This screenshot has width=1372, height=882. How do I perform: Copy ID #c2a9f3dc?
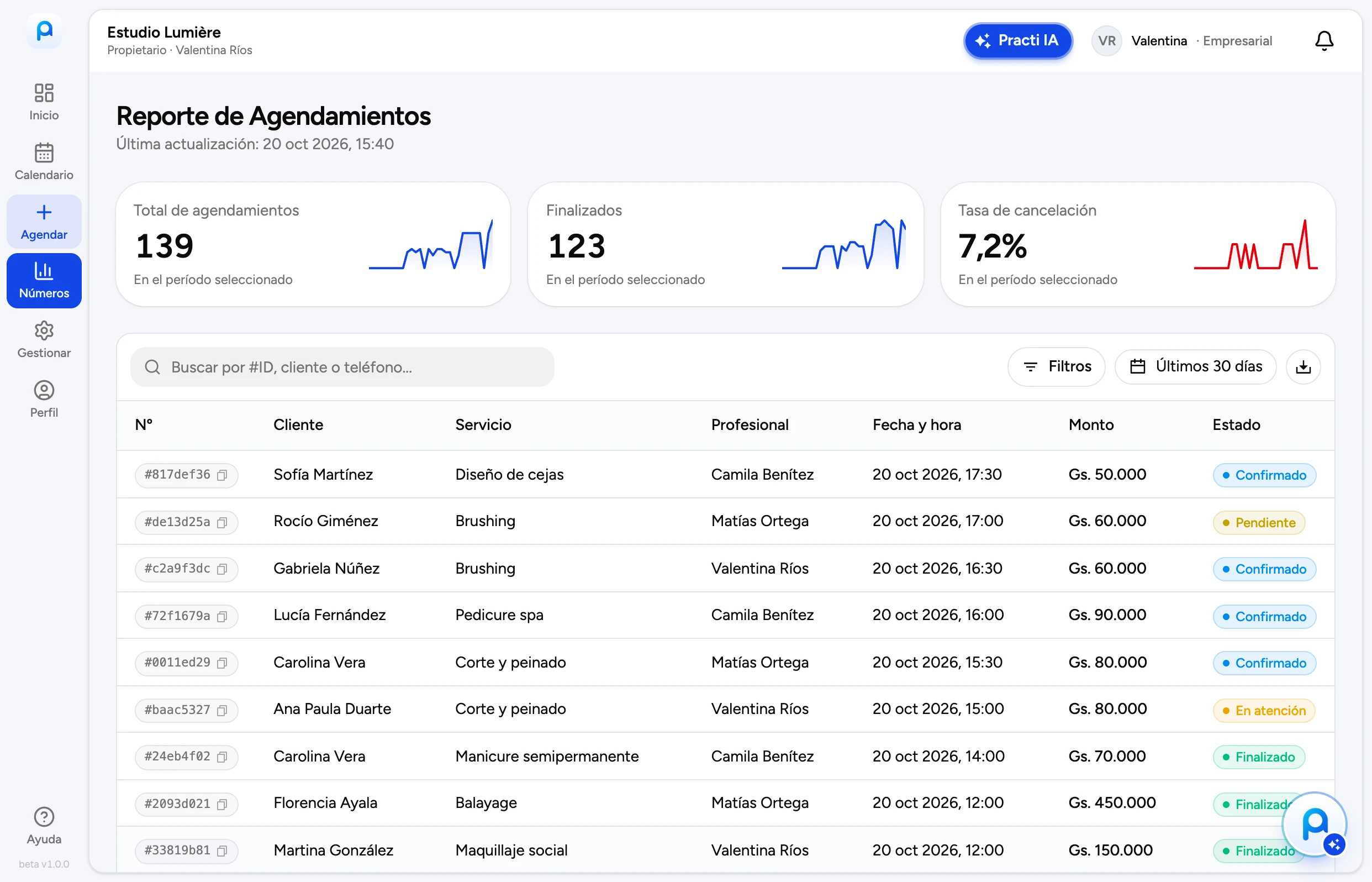(222, 569)
